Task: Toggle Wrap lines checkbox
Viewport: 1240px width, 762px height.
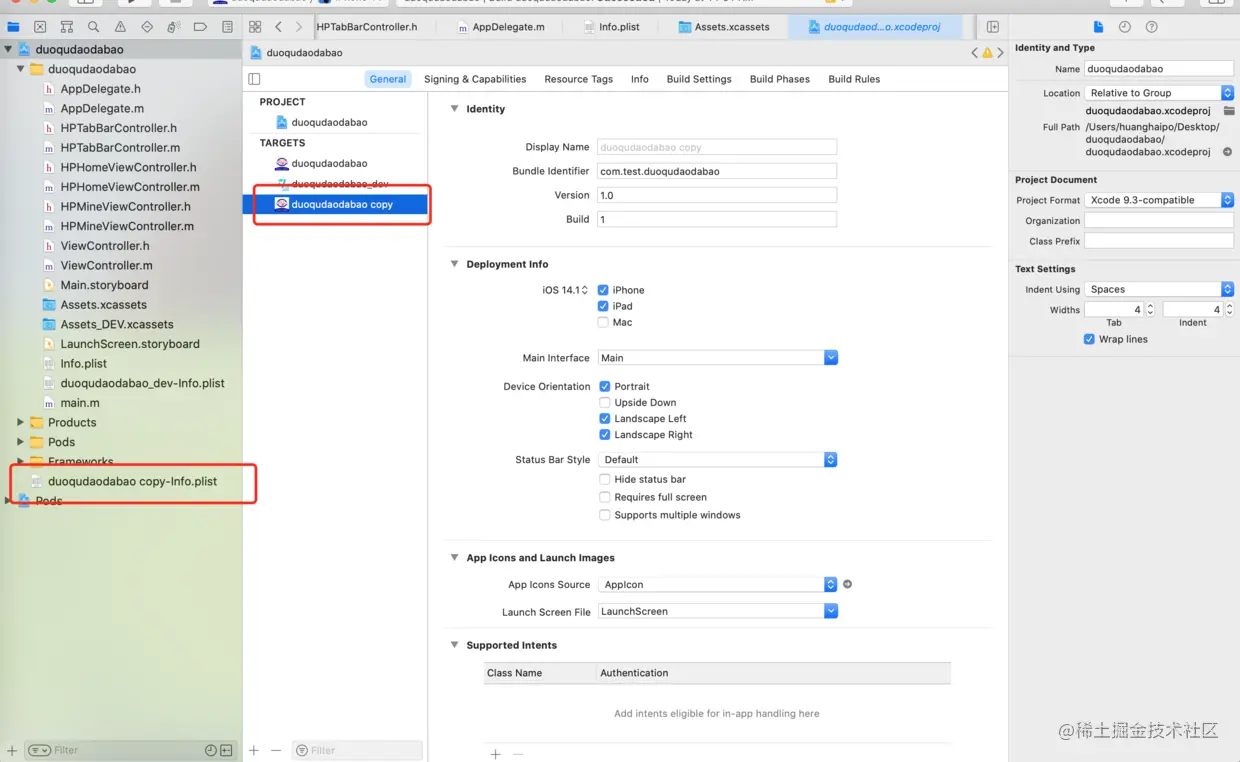Action: click(1090, 339)
